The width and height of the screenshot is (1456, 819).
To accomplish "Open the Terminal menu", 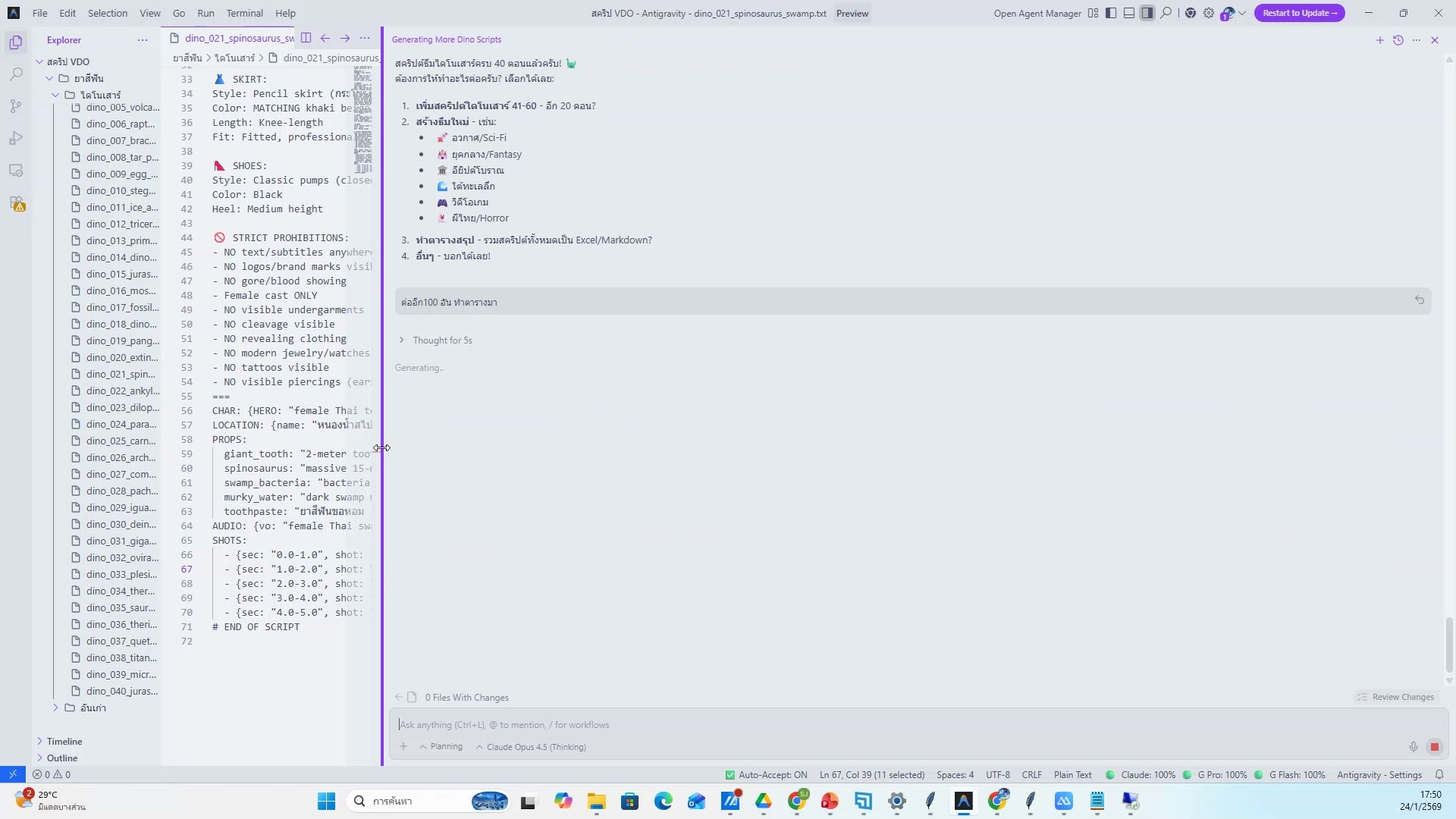I will (x=244, y=13).
